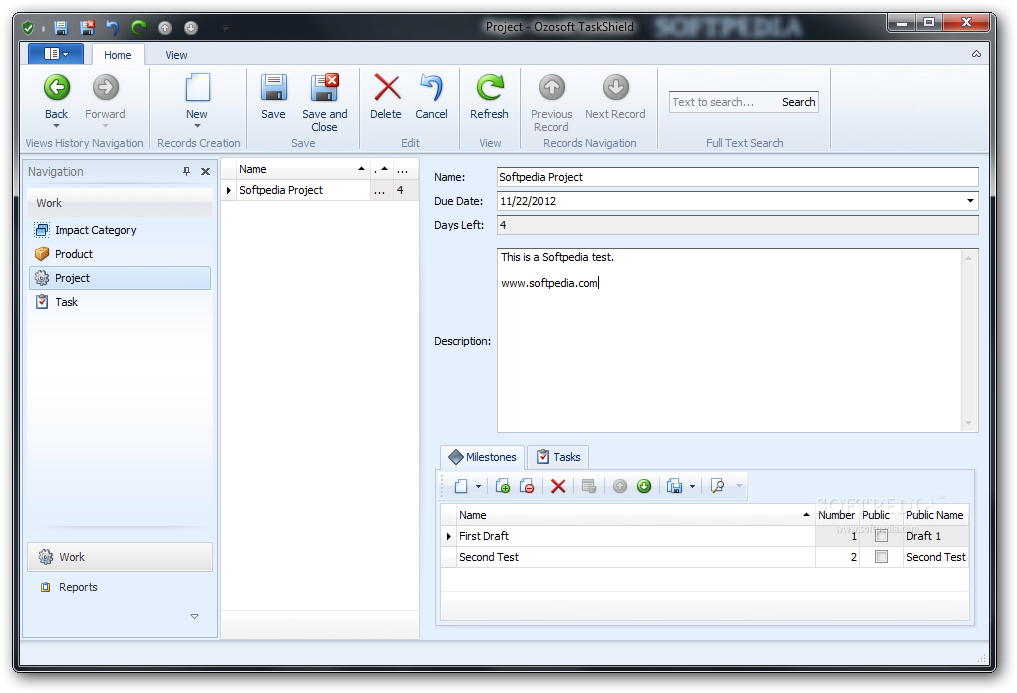Click the New milestone icon
Viewport: 1017px width, 693px height.
(x=461, y=486)
